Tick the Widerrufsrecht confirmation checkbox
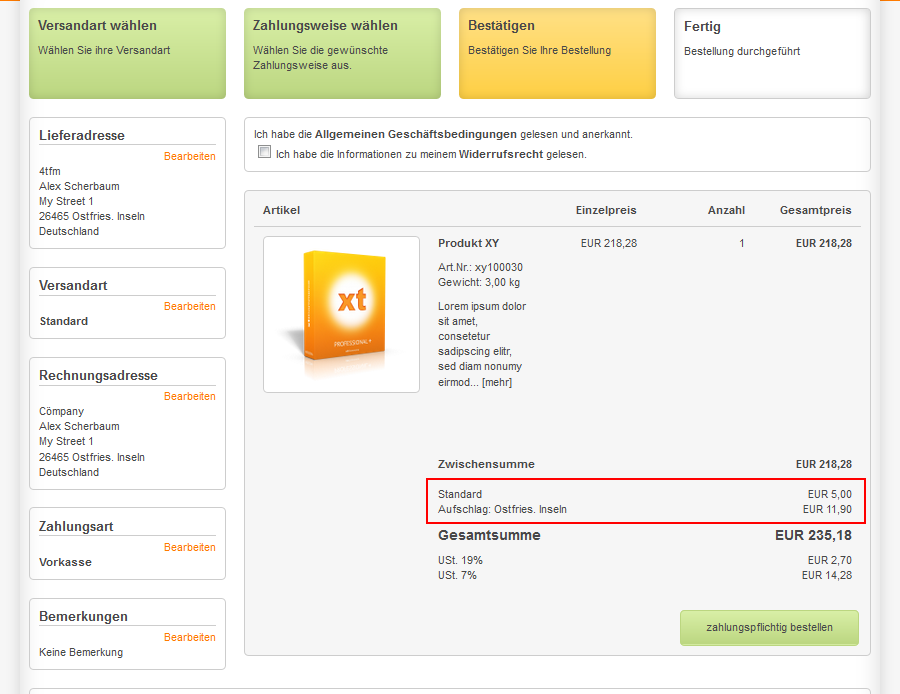 pyautogui.click(x=264, y=153)
